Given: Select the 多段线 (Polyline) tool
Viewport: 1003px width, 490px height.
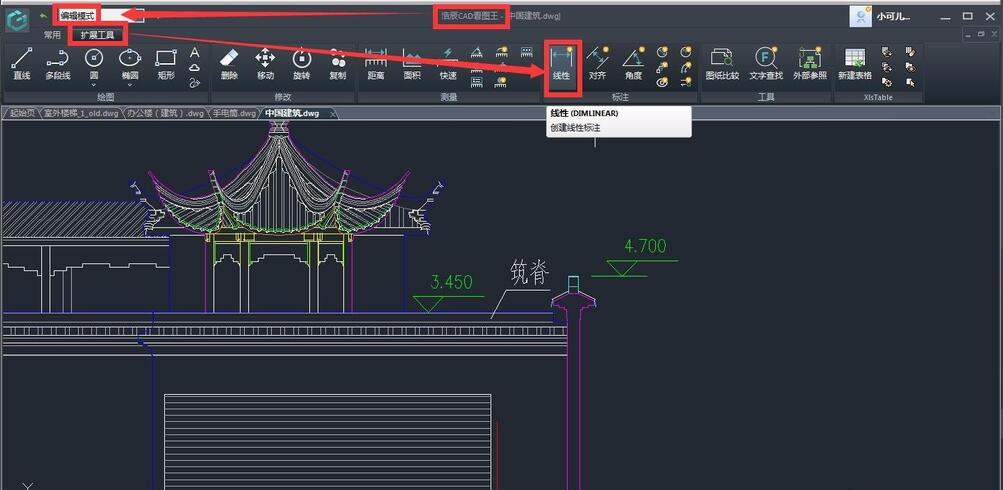Looking at the screenshot, I should (58, 63).
